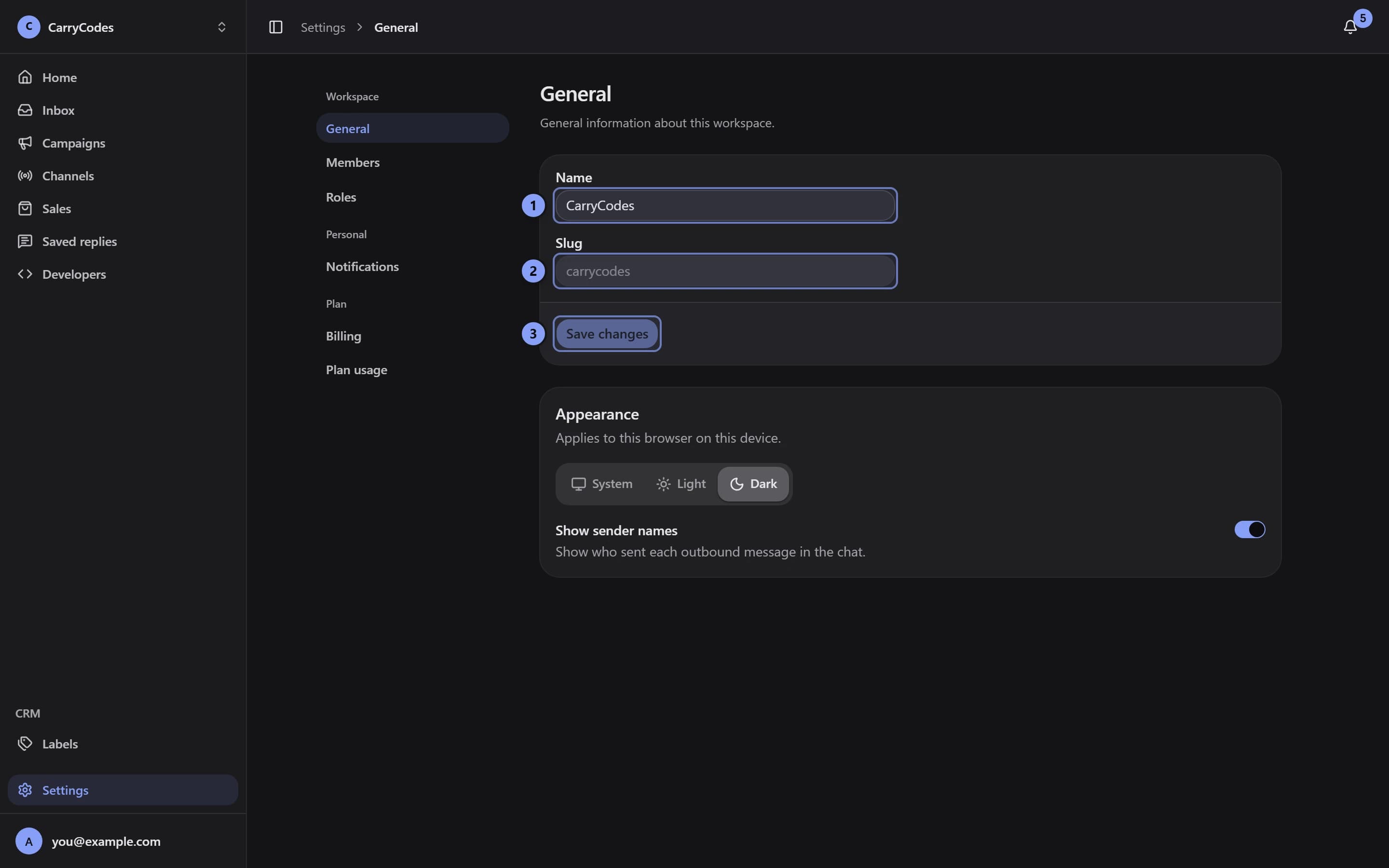Image resolution: width=1389 pixels, height=868 pixels.
Task: Open the notifications bell
Action: tap(1350, 27)
